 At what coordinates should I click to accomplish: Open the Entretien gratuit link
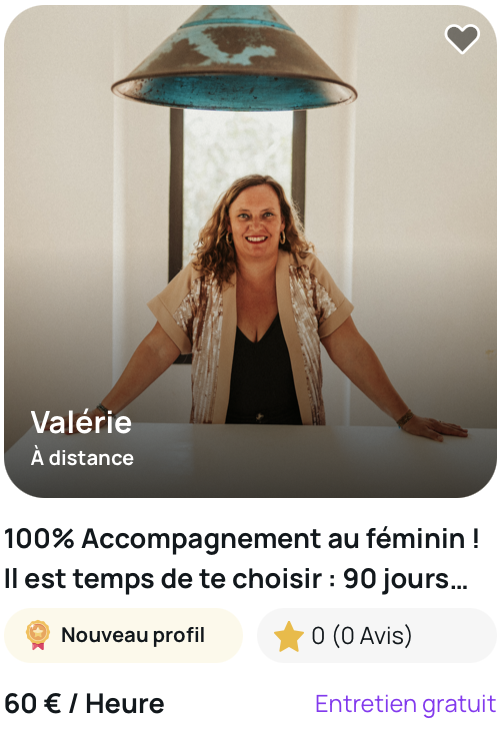click(x=406, y=705)
